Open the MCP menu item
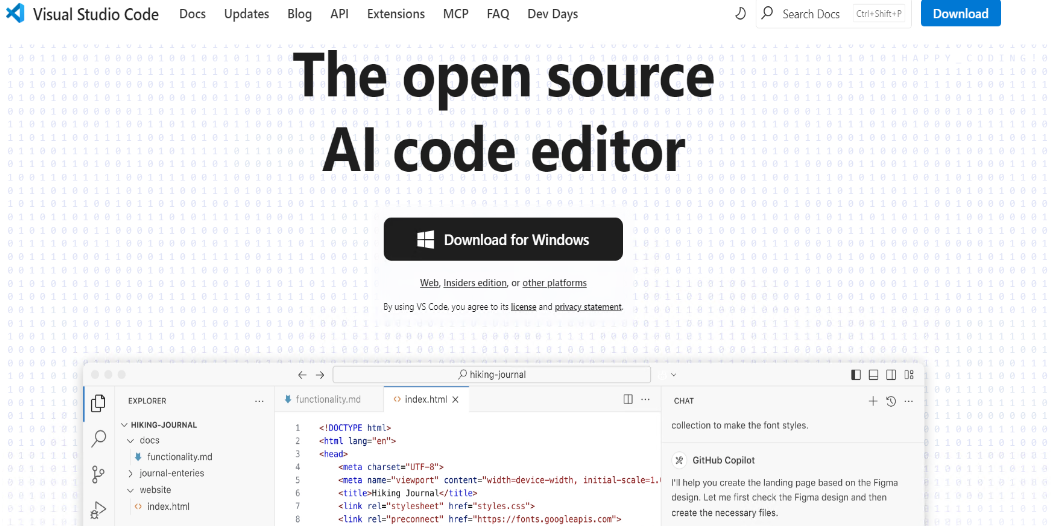1051x526 pixels. click(456, 13)
